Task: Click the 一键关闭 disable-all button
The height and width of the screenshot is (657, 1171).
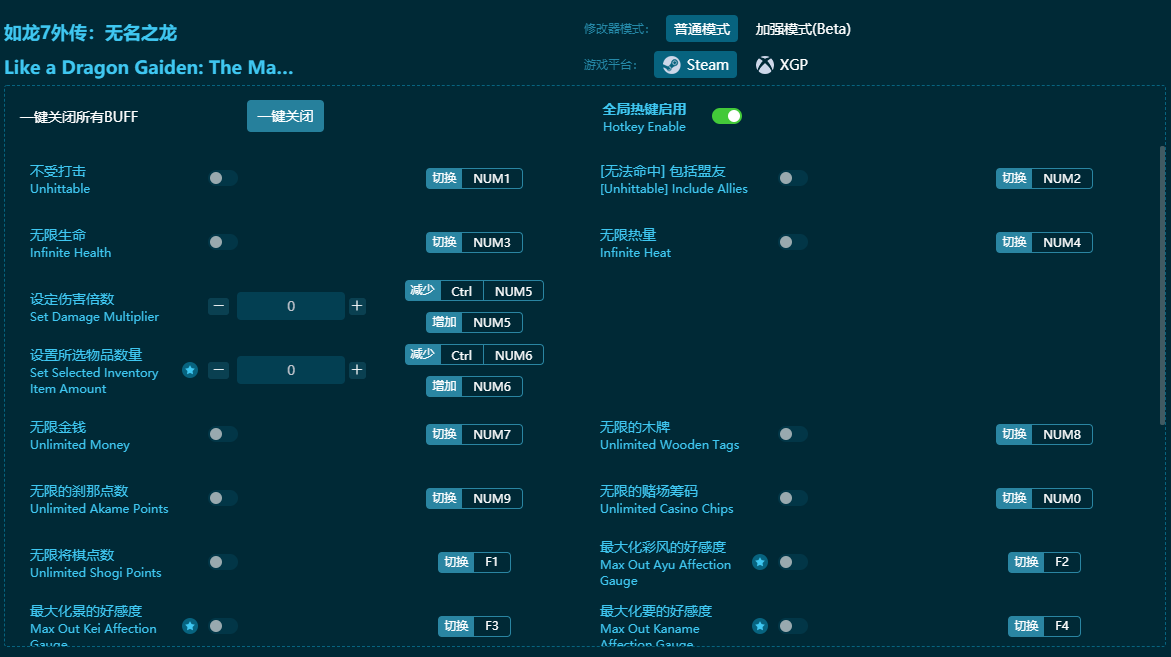Action: 285,116
